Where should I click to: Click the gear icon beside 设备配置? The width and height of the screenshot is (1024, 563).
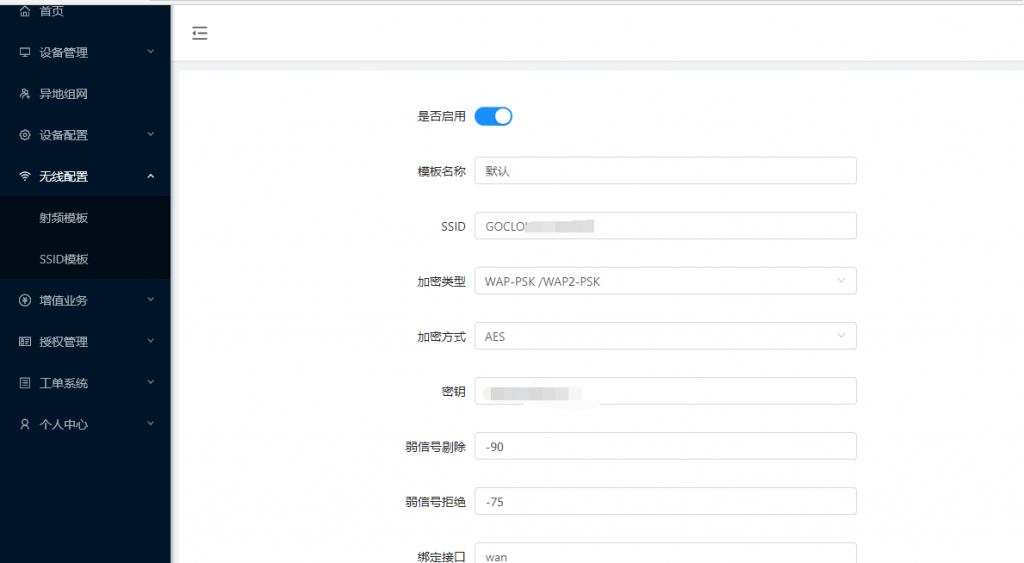point(25,135)
